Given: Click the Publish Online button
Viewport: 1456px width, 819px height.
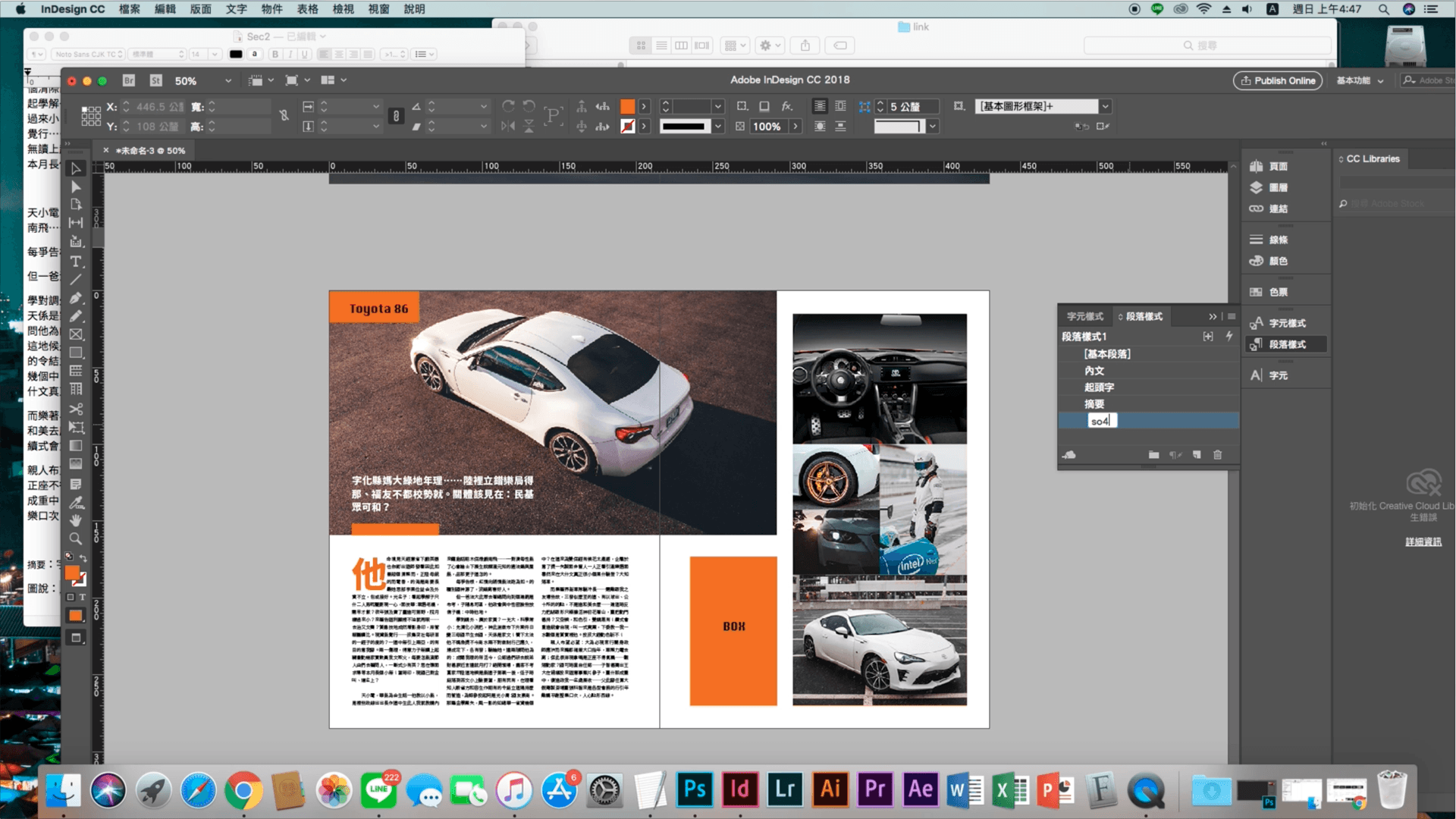Looking at the screenshot, I should 1278,80.
